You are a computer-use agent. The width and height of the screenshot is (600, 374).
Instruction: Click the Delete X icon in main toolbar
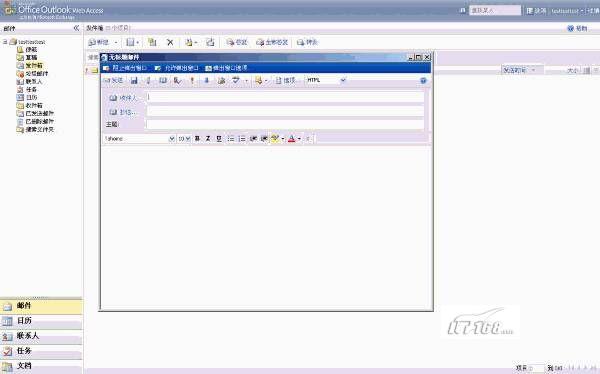(x=170, y=42)
